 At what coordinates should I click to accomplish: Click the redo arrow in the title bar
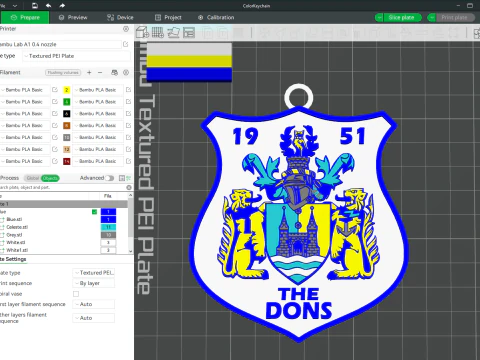coord(62,5)
